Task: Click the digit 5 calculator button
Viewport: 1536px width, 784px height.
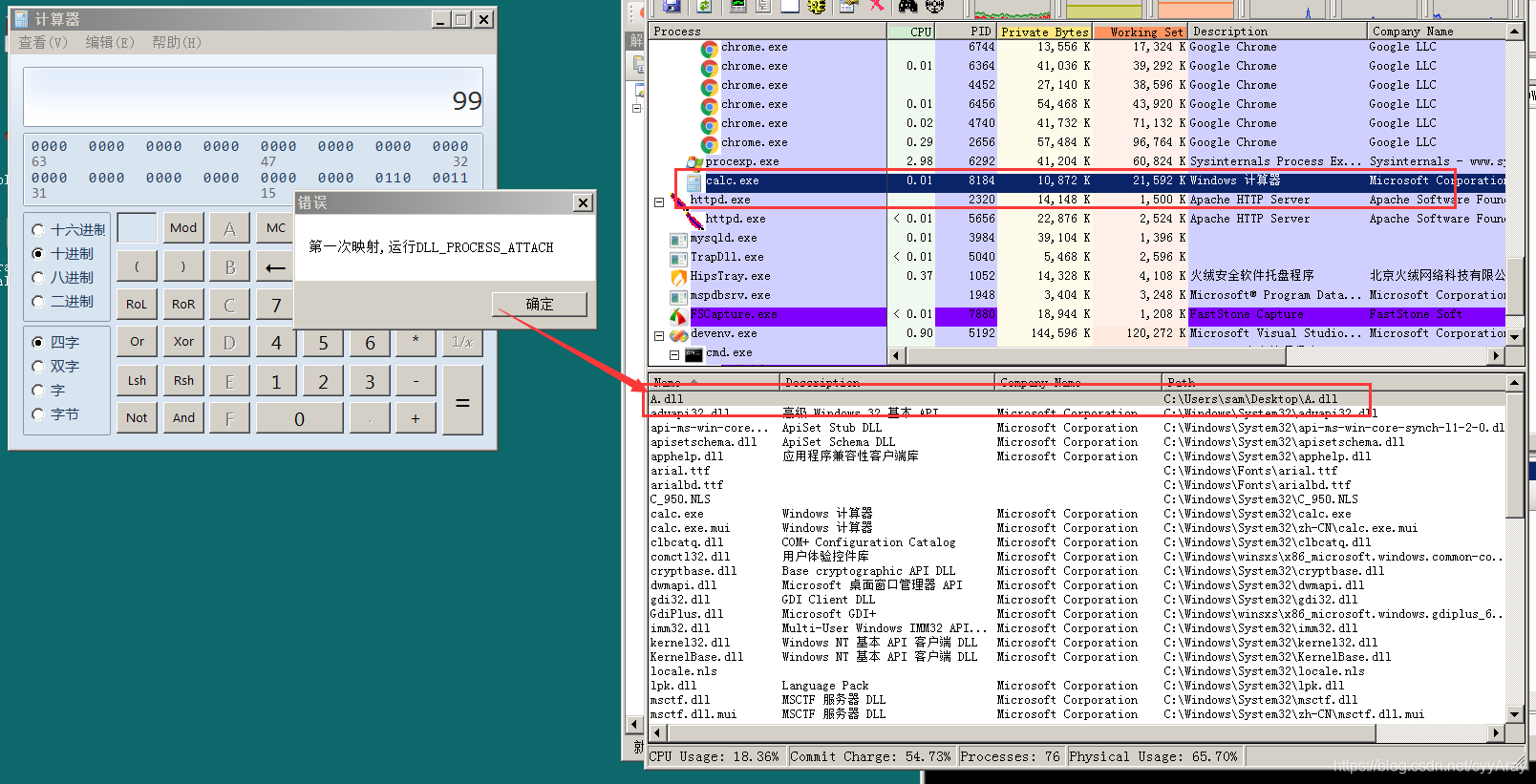Action: click(x=323, y=342)
